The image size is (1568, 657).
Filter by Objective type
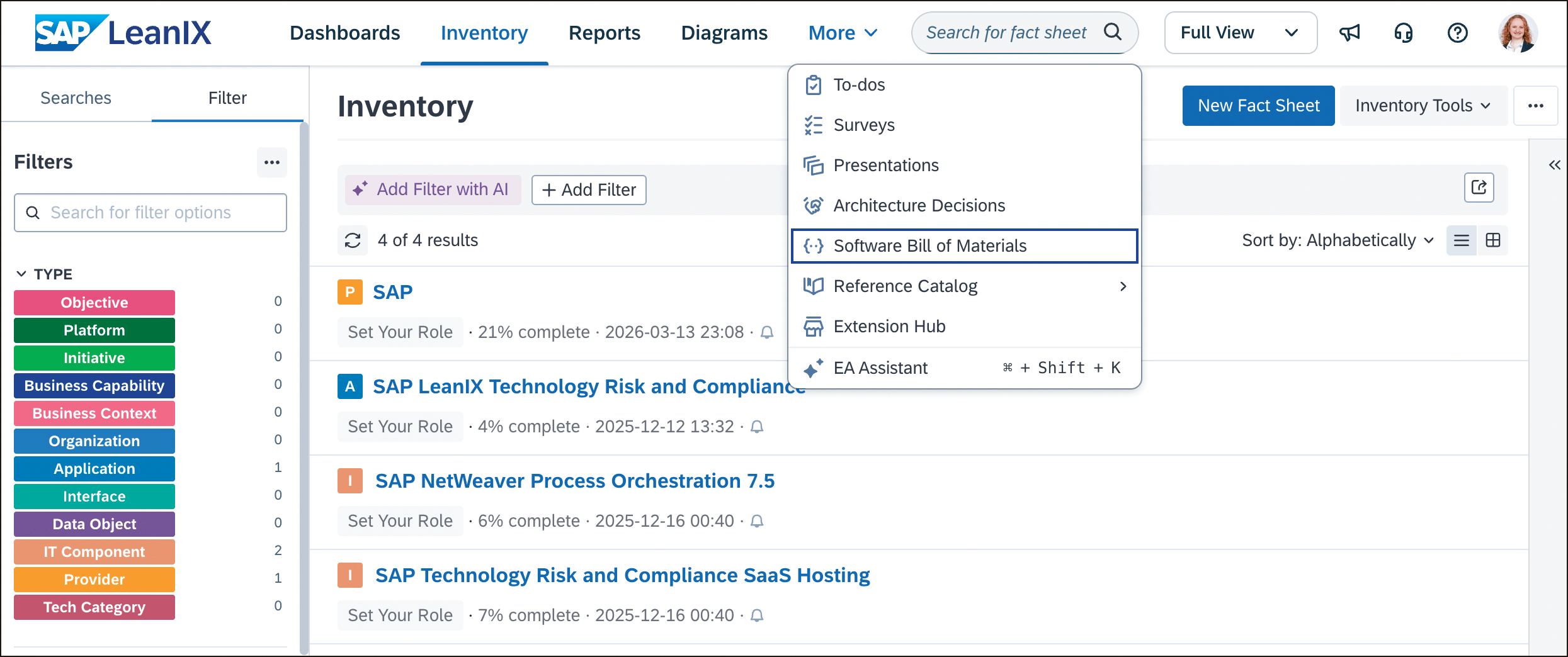coord(94,303)
